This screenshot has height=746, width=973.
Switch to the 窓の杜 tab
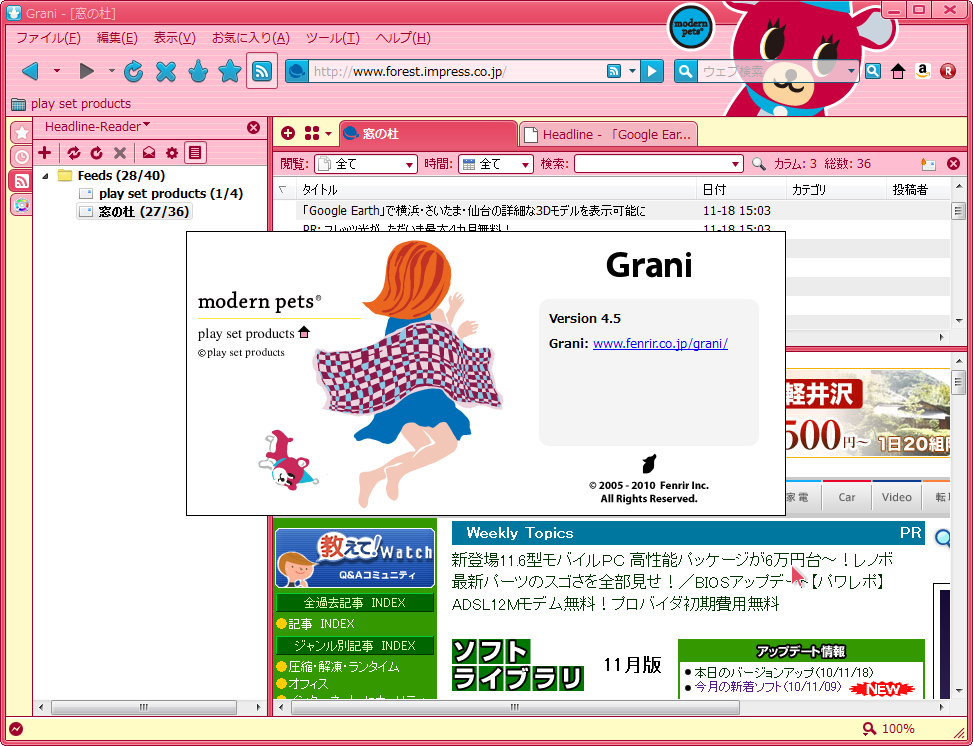click(428, 133)
